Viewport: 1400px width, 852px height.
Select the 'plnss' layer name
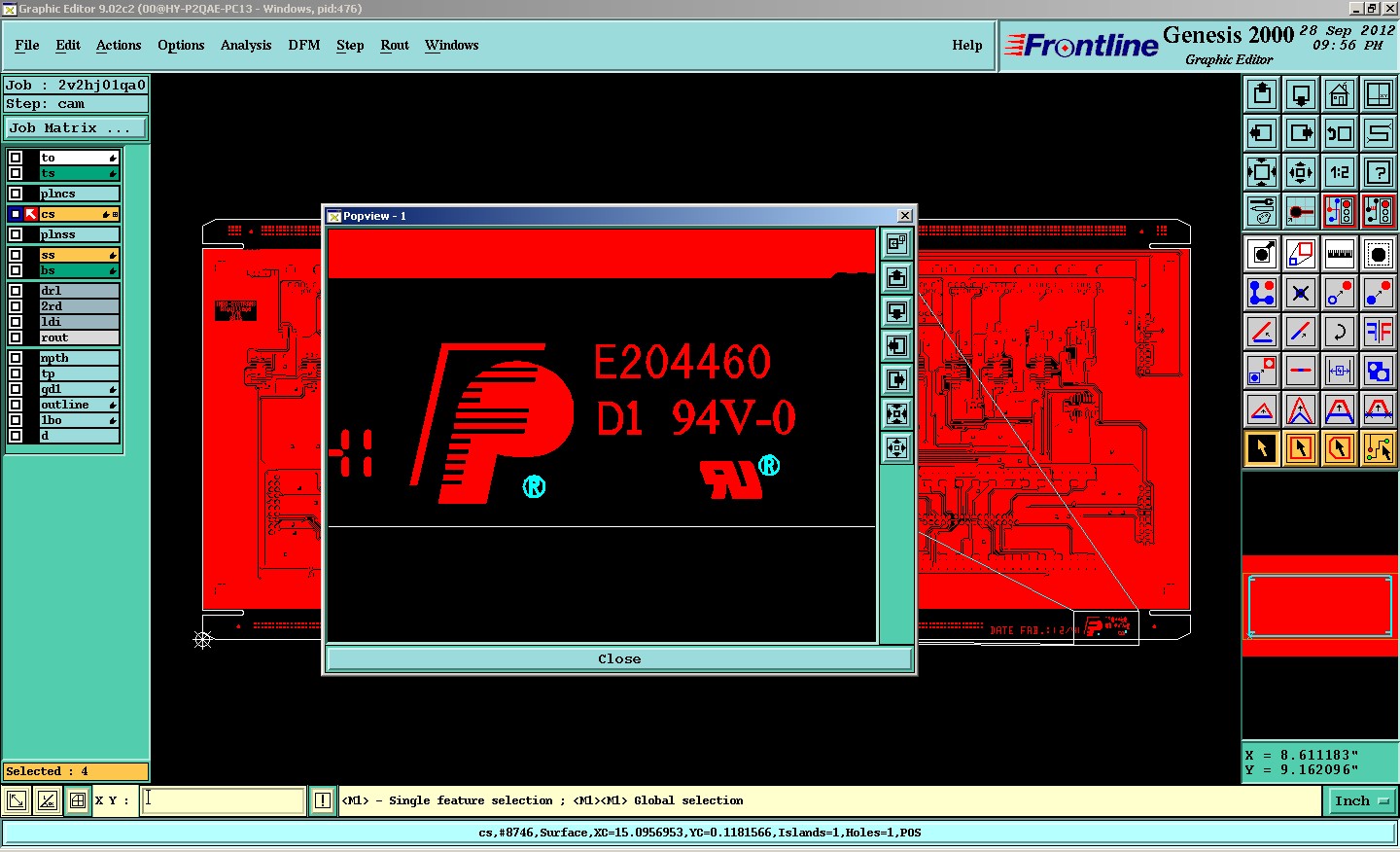pyautogui.click(x=79, y=234)
